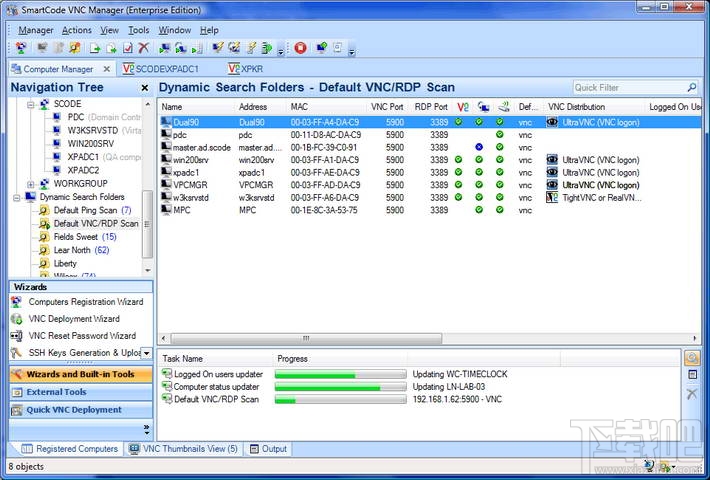This screenshot has height=480, width=710.
Task: Open the Tools menu
Action: 139,30
